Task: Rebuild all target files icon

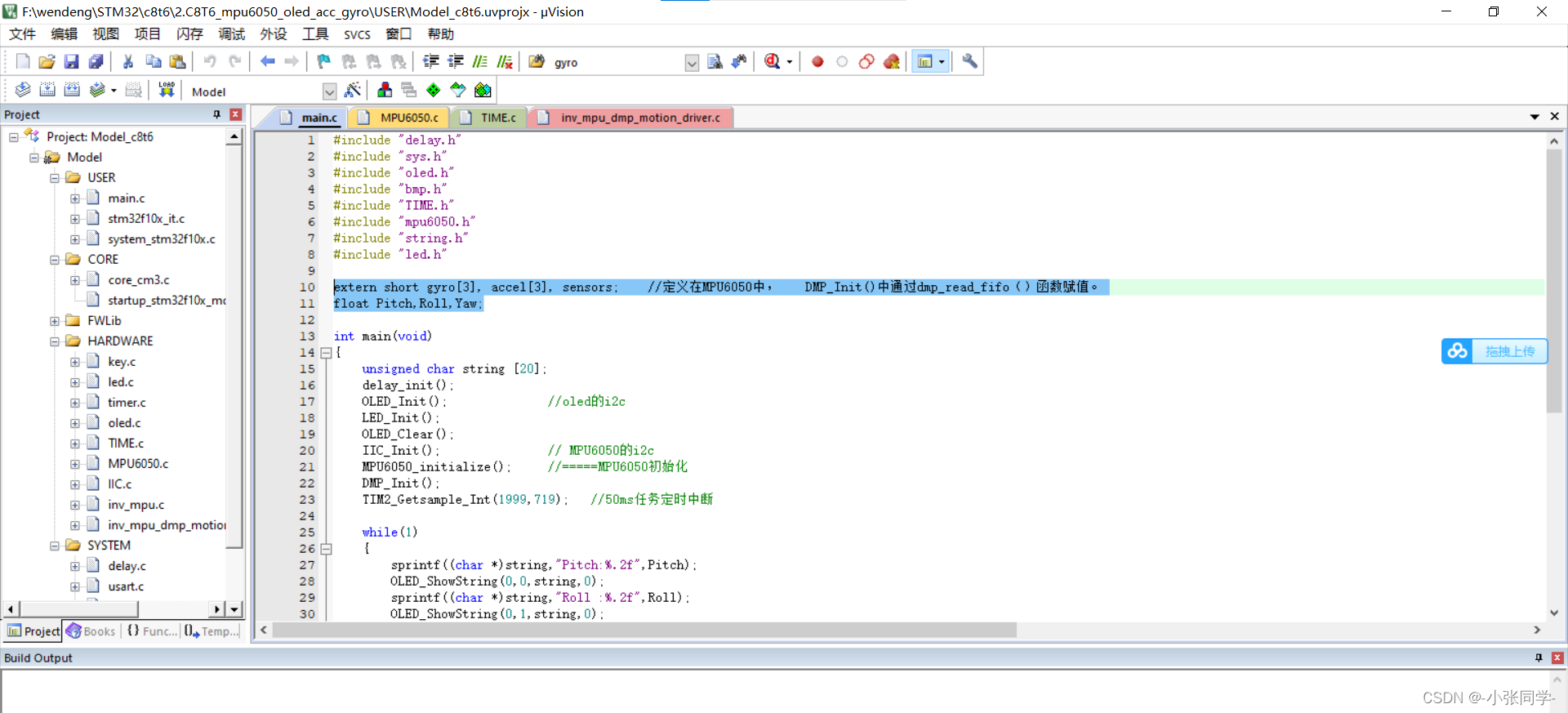Action: 72,90
